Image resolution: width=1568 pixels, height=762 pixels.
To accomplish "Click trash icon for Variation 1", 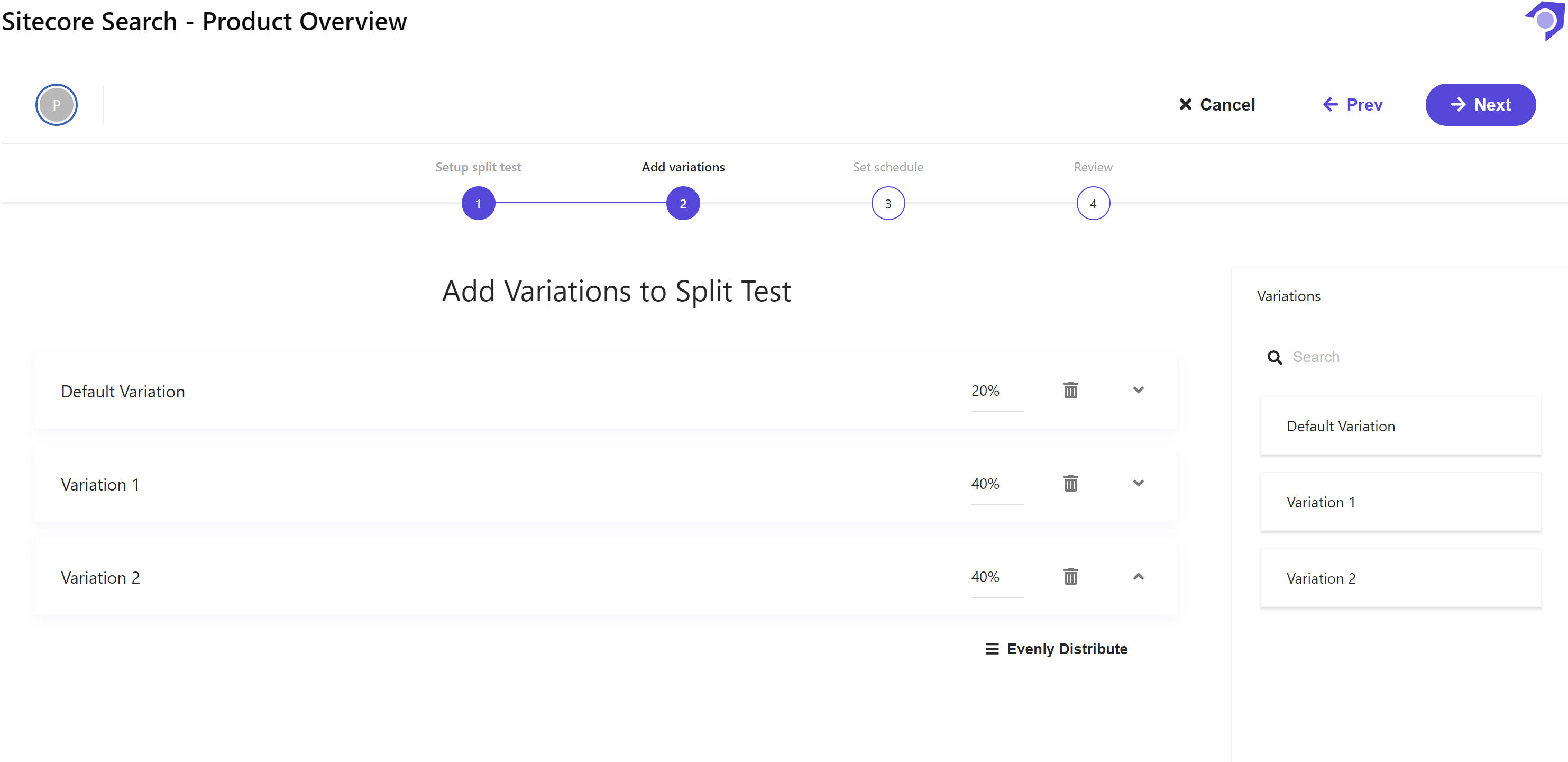I will 1070,483.
